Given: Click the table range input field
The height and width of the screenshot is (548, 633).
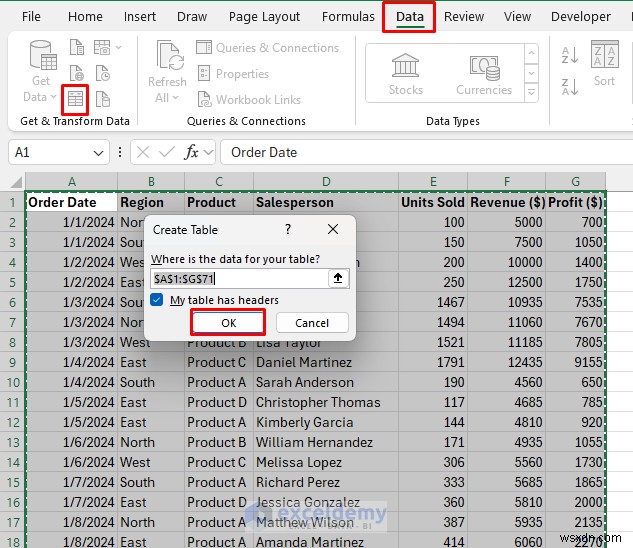Looking at the screenshot, I should click(x=239, y=279).
